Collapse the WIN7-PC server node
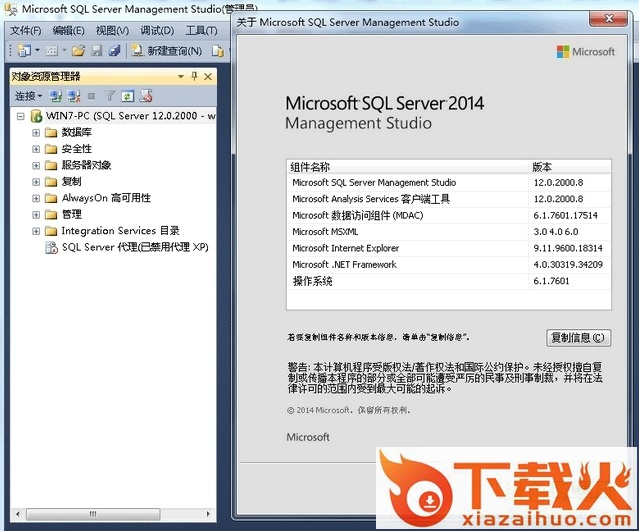This screenshot has width=639, height=531. pos(20,117)
